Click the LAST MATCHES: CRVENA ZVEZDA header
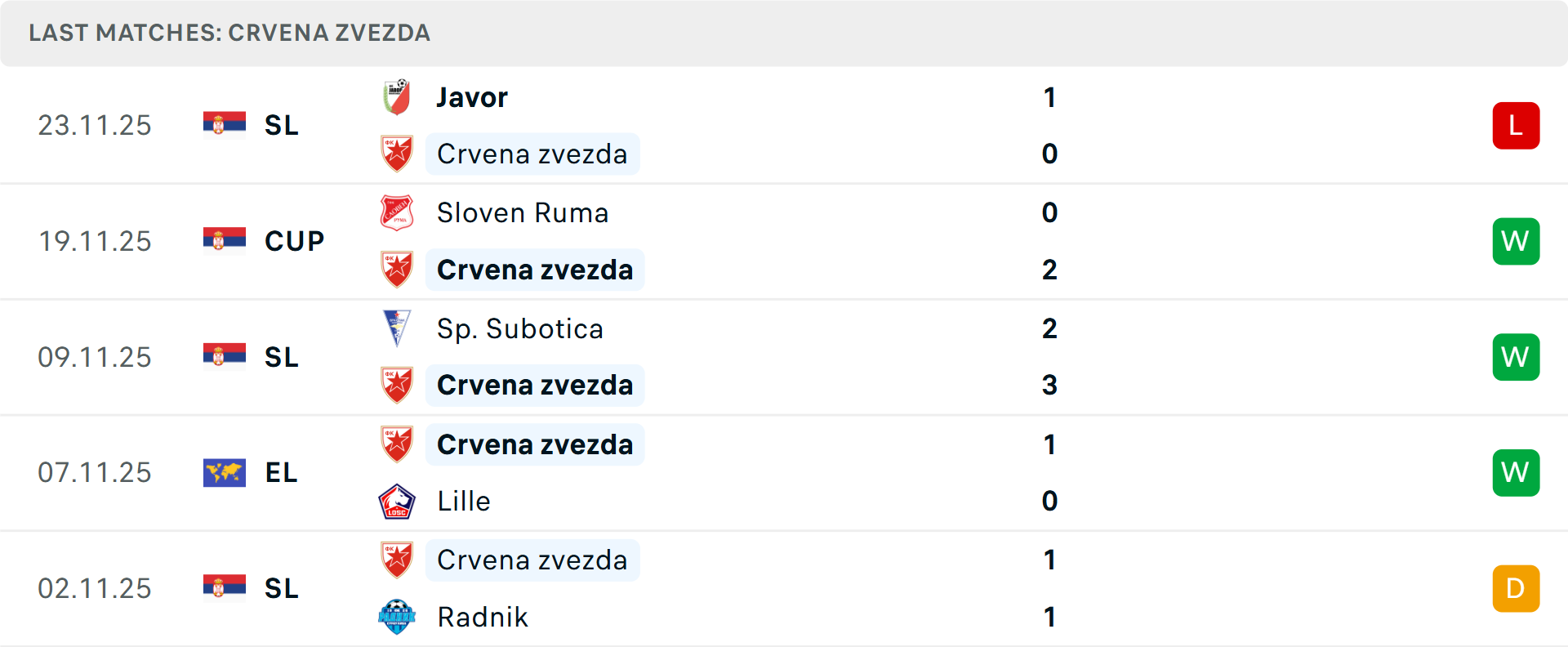The image size is (1568, 647). 229,33
